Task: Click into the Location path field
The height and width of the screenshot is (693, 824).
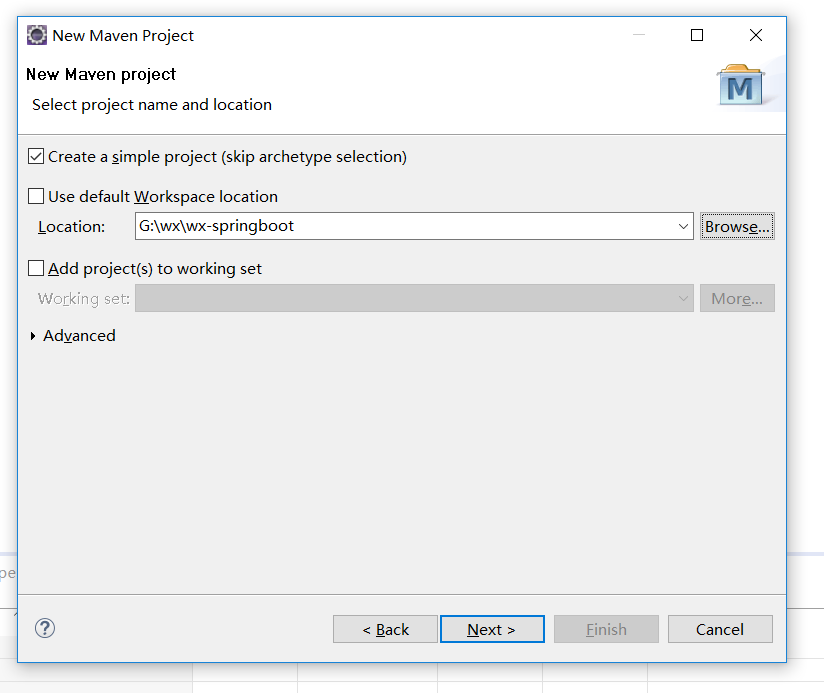Action: [400, 227]
